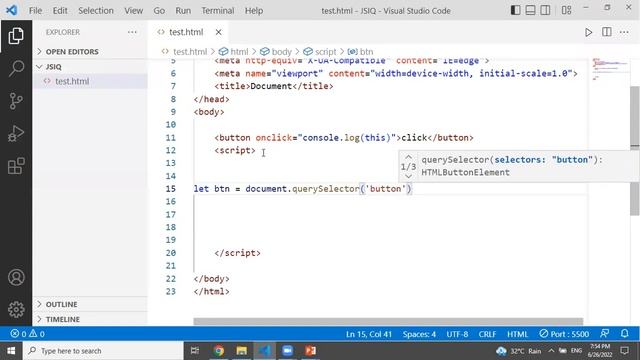Open File Explorer from the taskbar
This screenshot has height=360, width=640.
click(x=242, y=351)
